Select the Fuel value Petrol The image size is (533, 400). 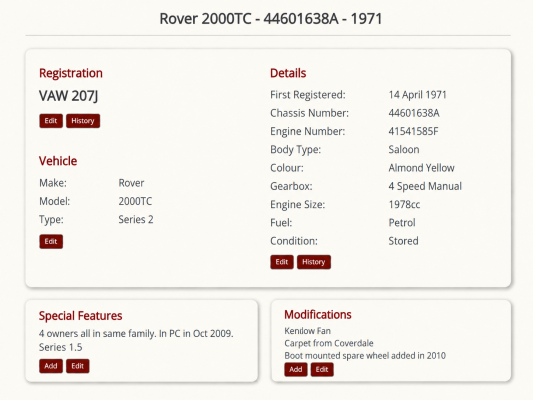[402, 223]
